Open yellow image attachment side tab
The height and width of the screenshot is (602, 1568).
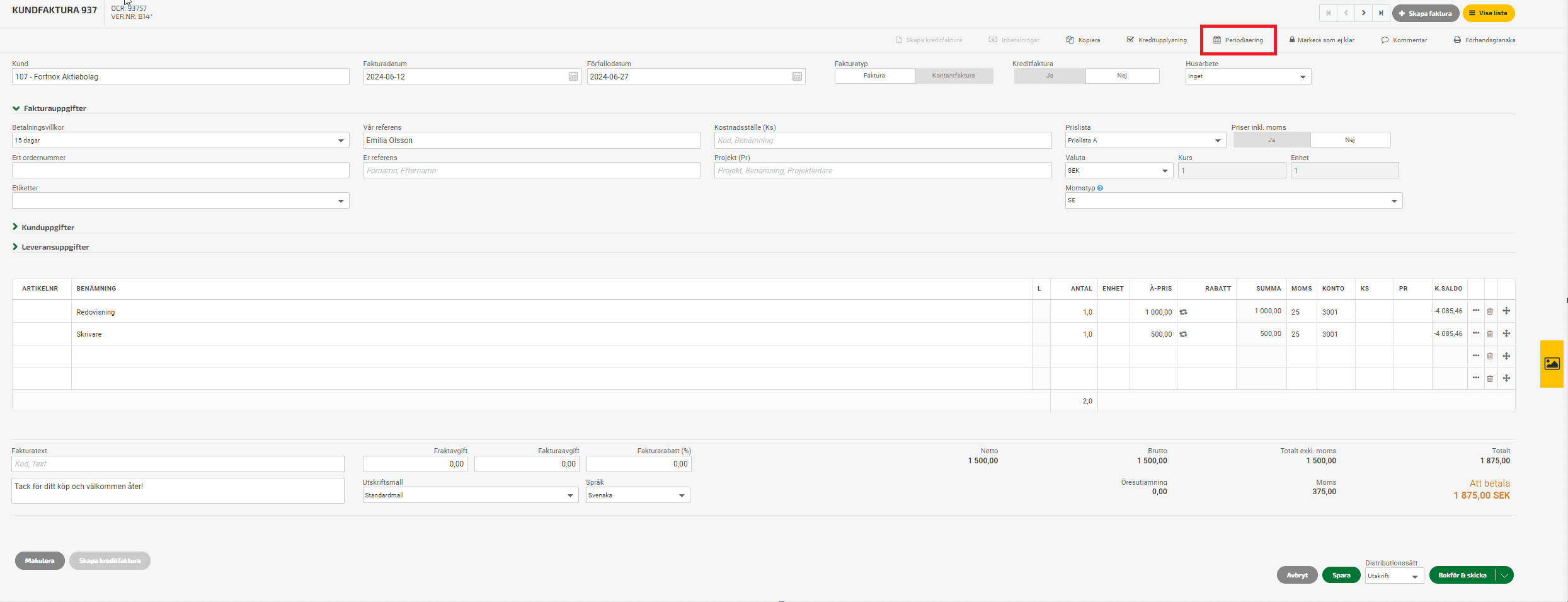point(1552,364)
